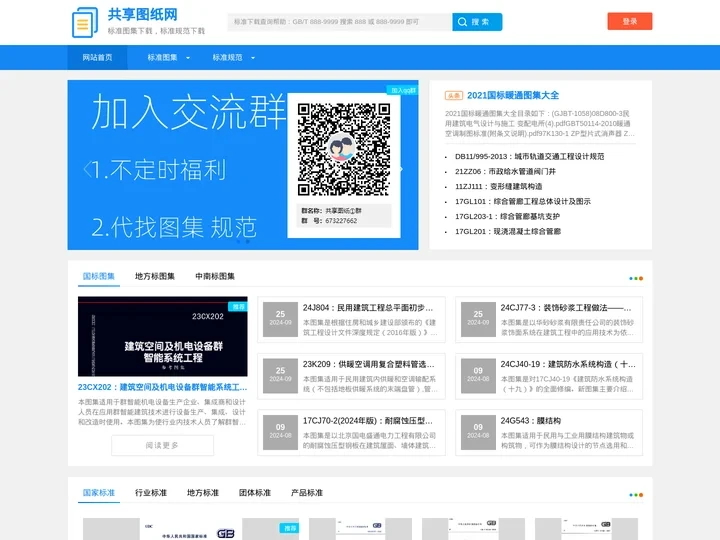This screenshot has height=540, width=720.
Task: Click the date badge beside 24J804
Action: [x=280, y=319]
